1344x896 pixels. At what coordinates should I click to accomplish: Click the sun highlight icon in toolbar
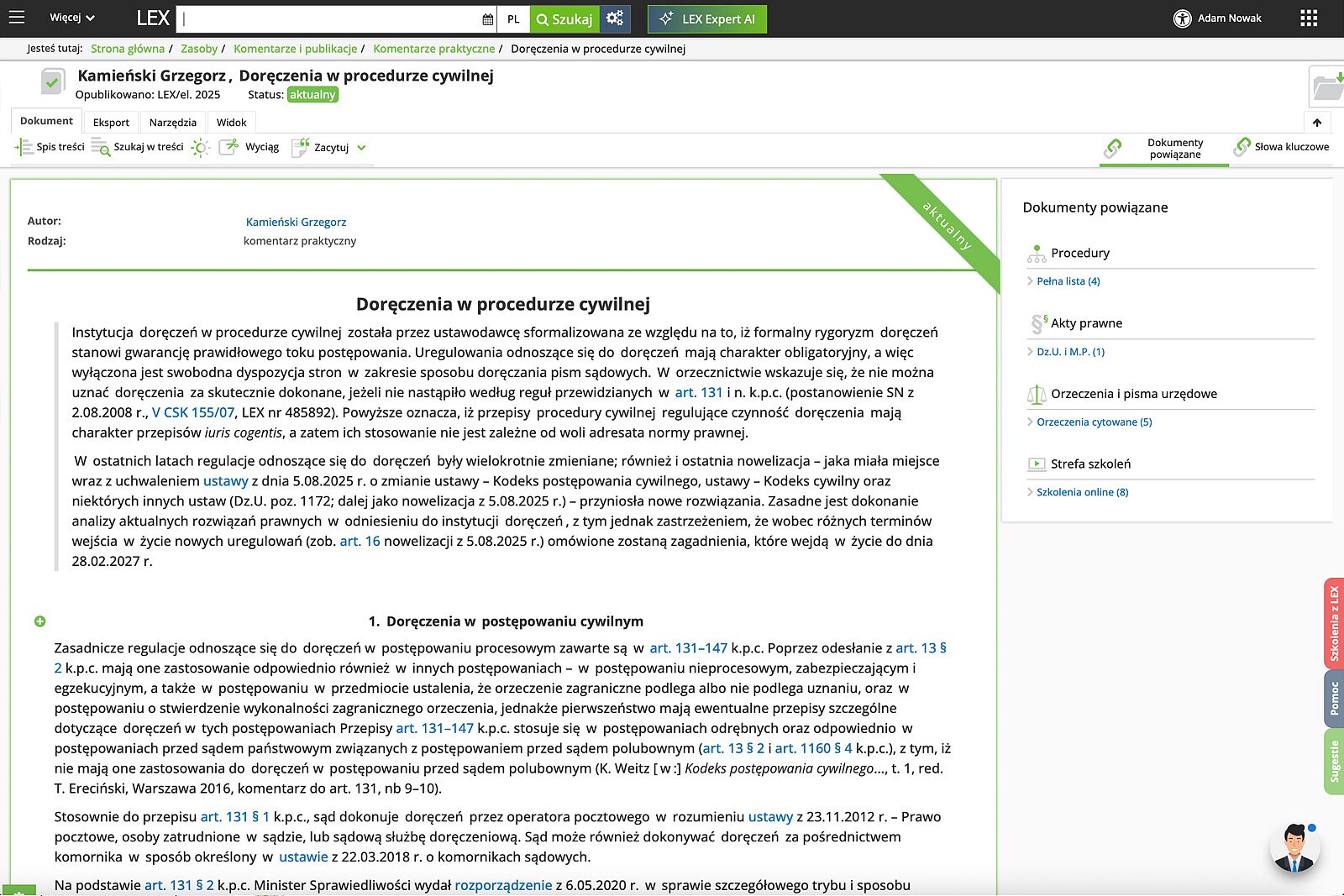pyautogui.click(x=200, y=148)
